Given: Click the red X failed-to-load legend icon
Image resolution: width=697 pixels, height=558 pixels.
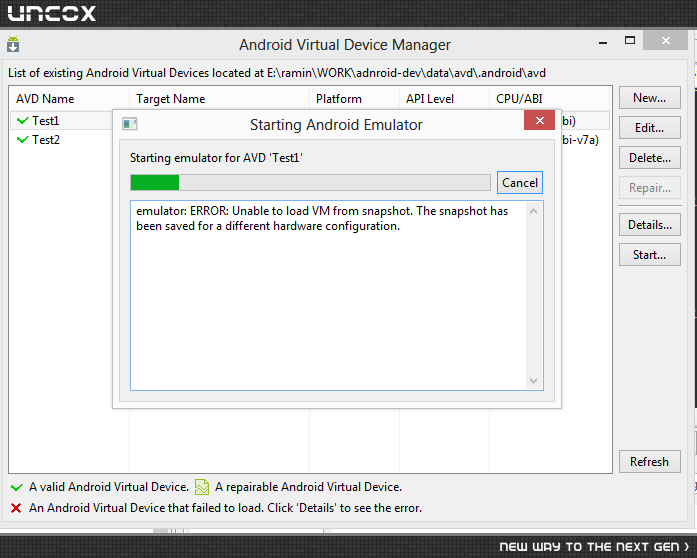Looking at the screenshot, I should pyautogui.click(x=16, y=508).
